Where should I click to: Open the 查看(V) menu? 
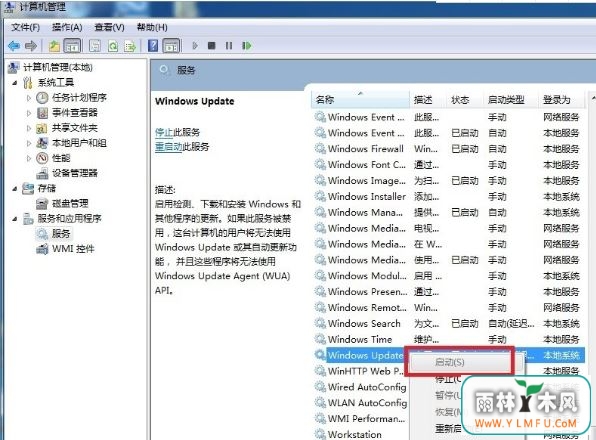pyautogui.click(x=109, y=27)
